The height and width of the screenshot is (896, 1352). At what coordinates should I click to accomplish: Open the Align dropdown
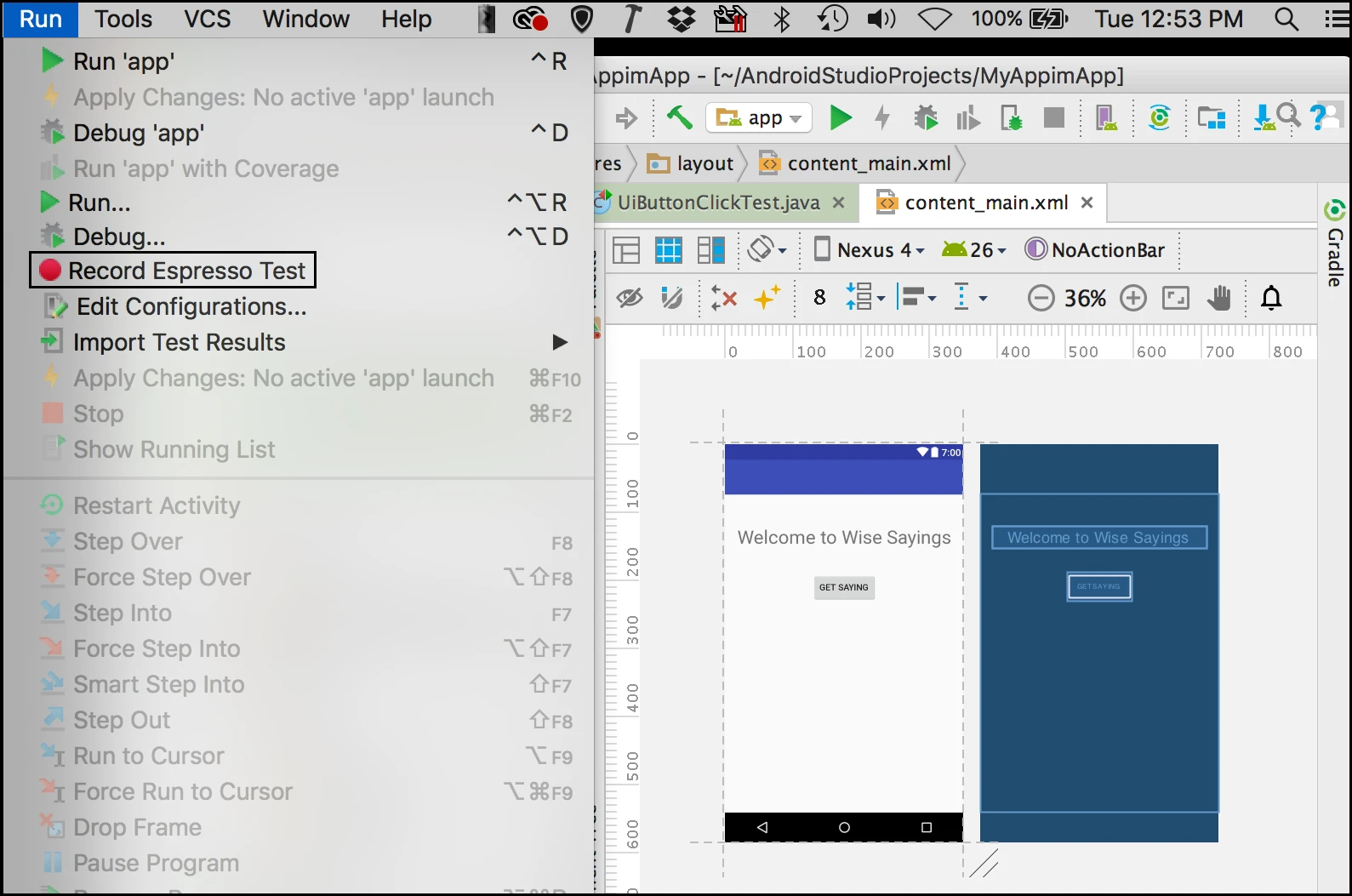917,298
